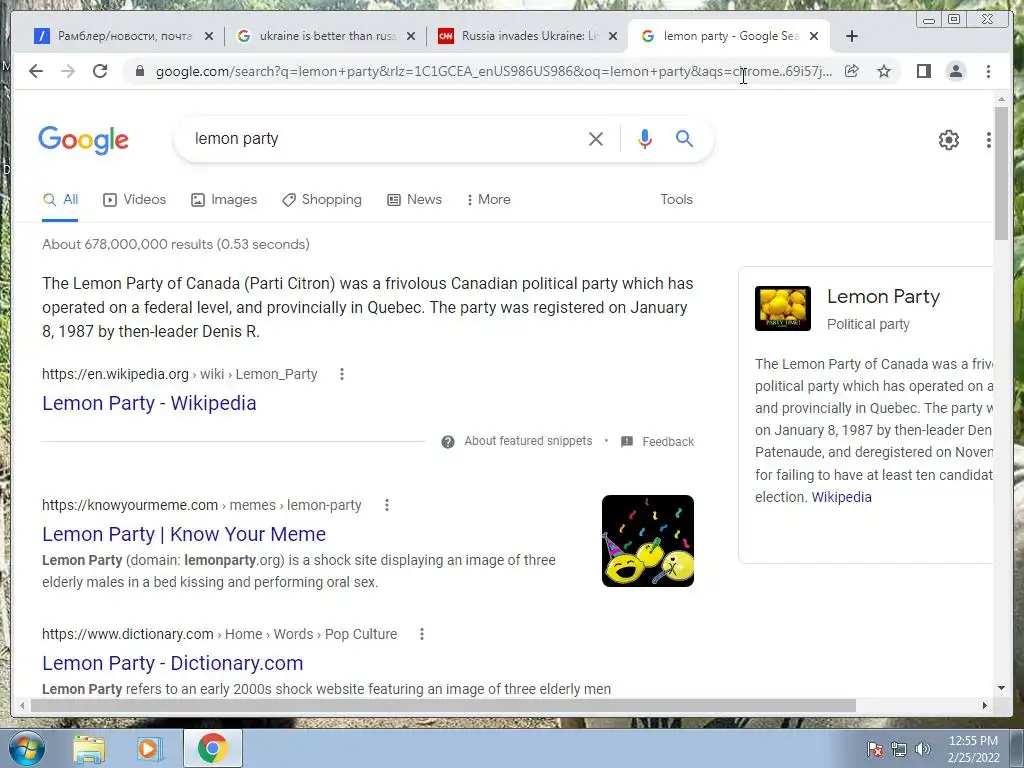Share this page using the share icon

pos(852,71)
